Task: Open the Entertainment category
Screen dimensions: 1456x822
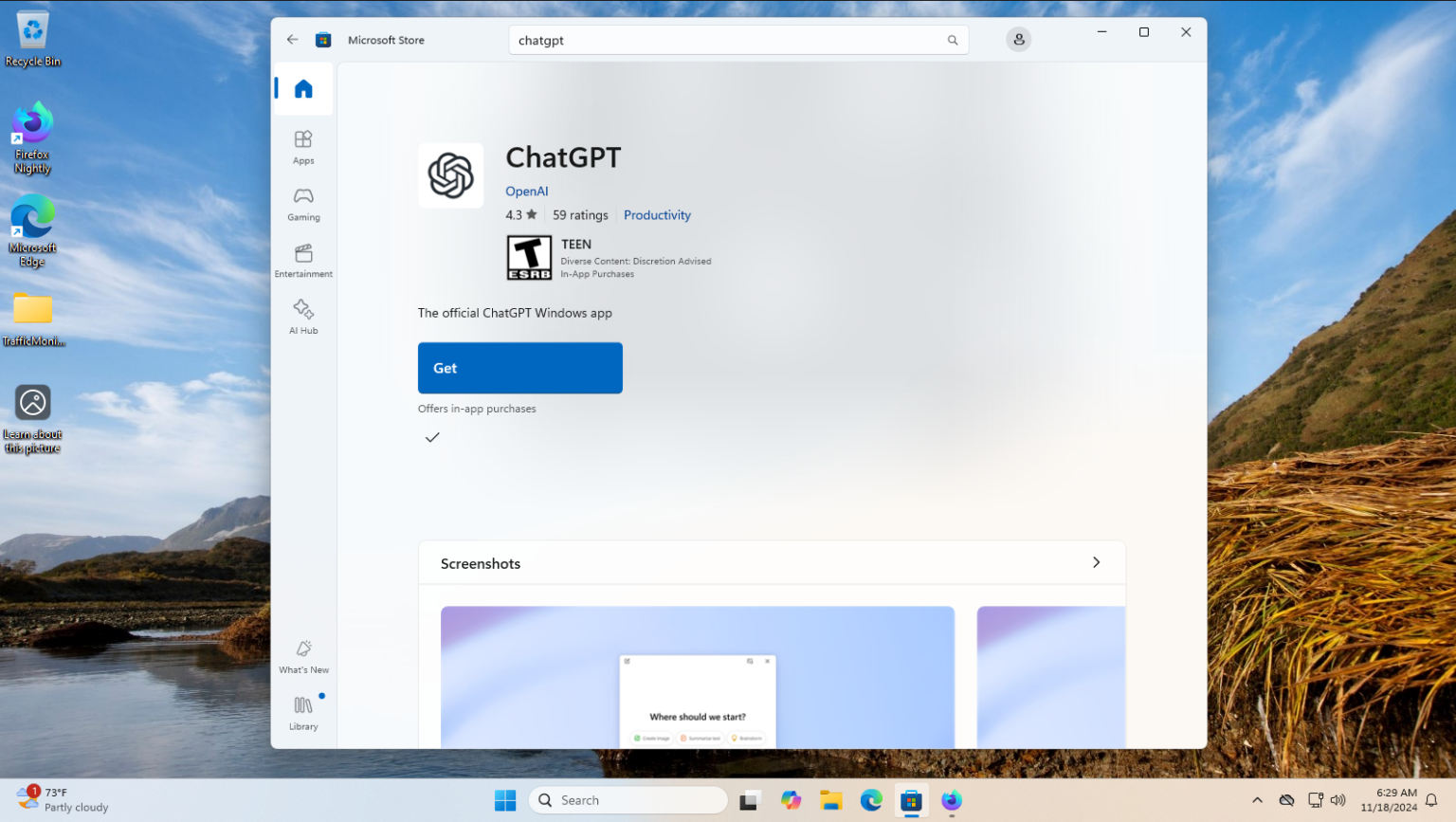Action: coord(302,259)
